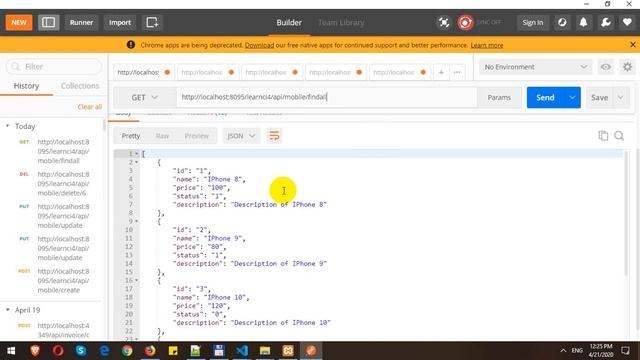640x360 pixels.
Task: Open new window icon in toolbar
Action: pos(152,22)
